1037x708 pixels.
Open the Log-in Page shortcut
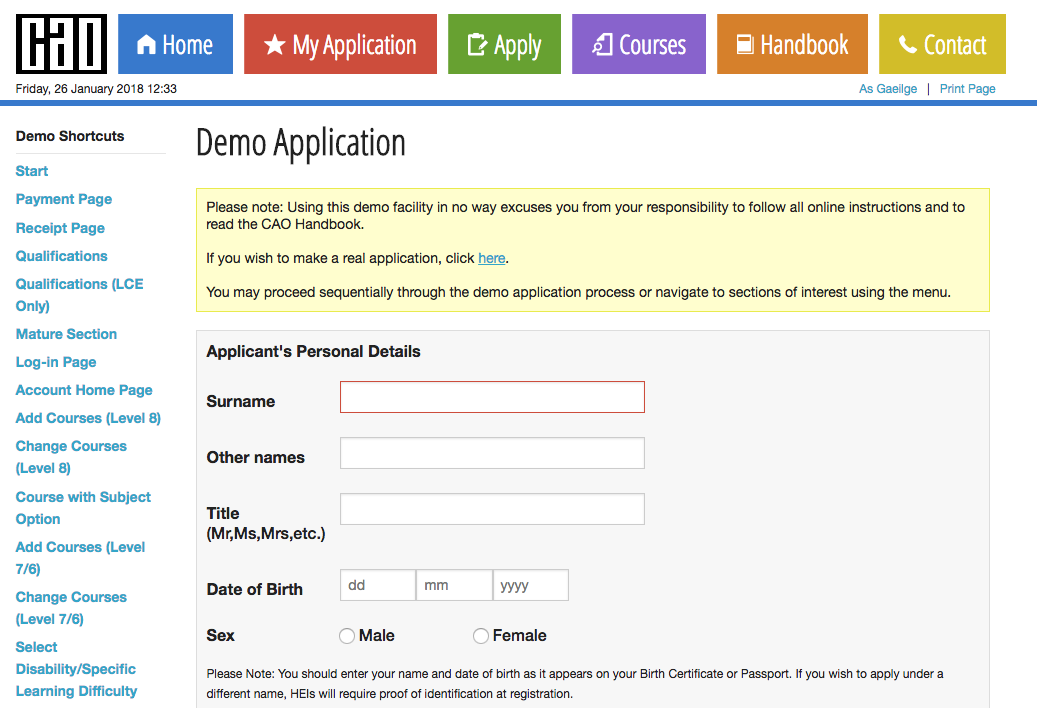56,362
